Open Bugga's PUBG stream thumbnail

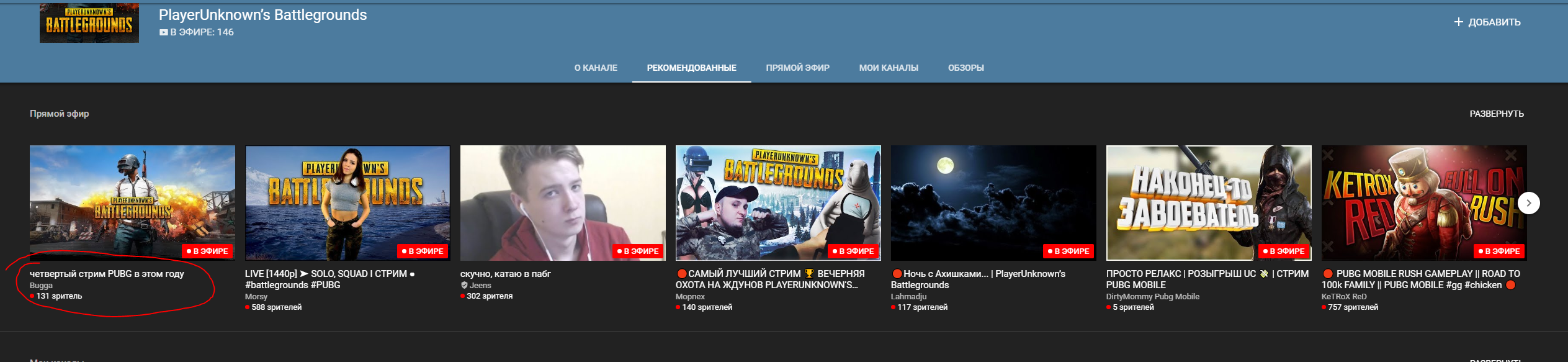(132, 202)
